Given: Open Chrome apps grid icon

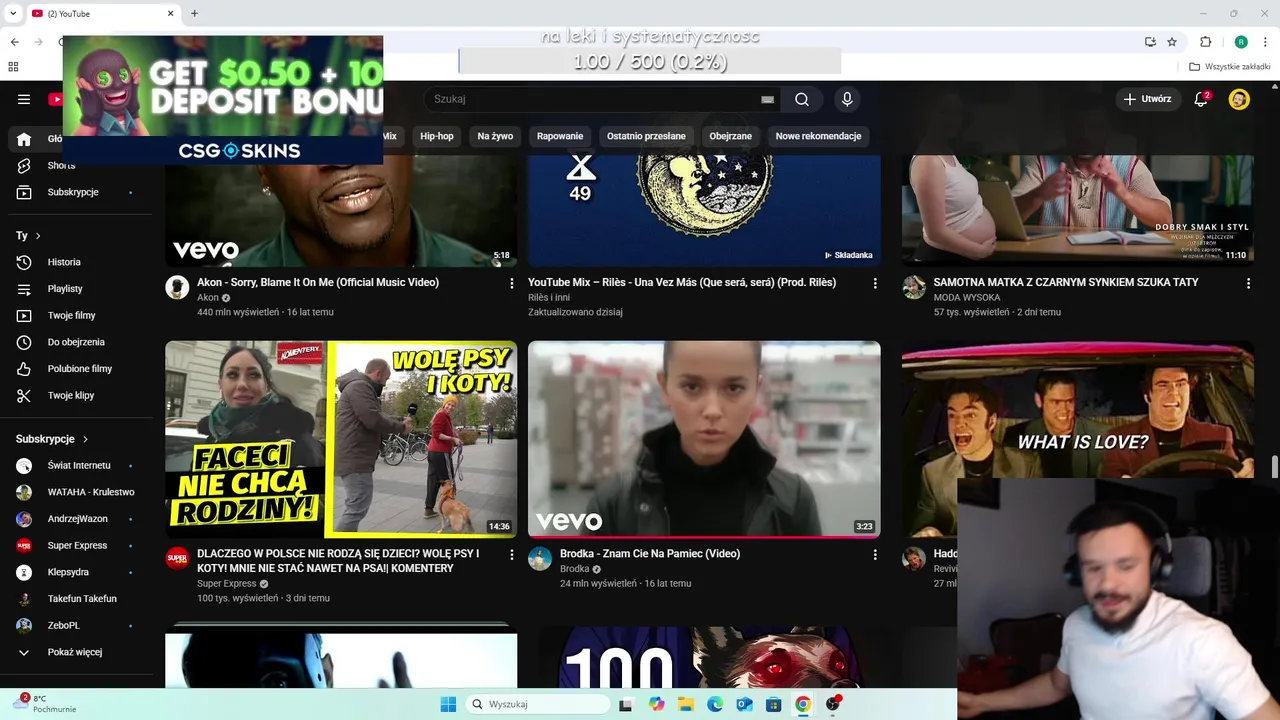Looking at the screenshot, I should pos(13,67).
